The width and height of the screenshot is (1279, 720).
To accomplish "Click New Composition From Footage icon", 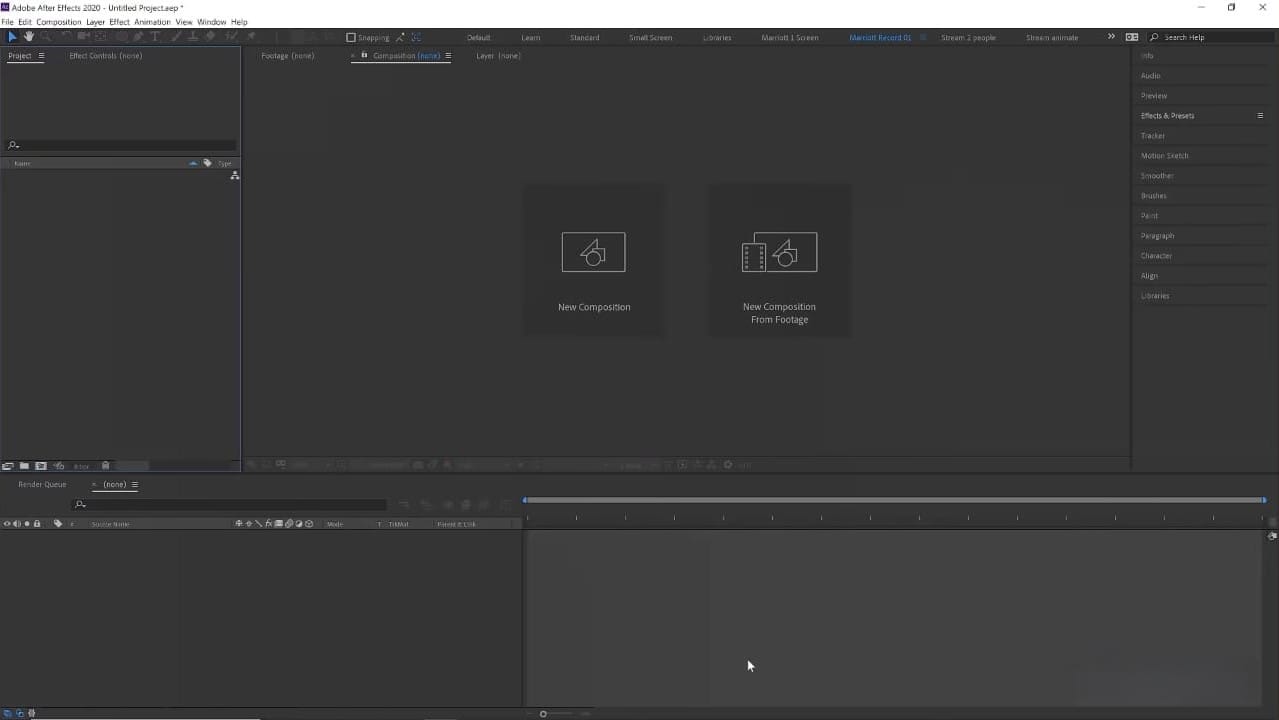I will pyautogui.click(x=779, y=252).
